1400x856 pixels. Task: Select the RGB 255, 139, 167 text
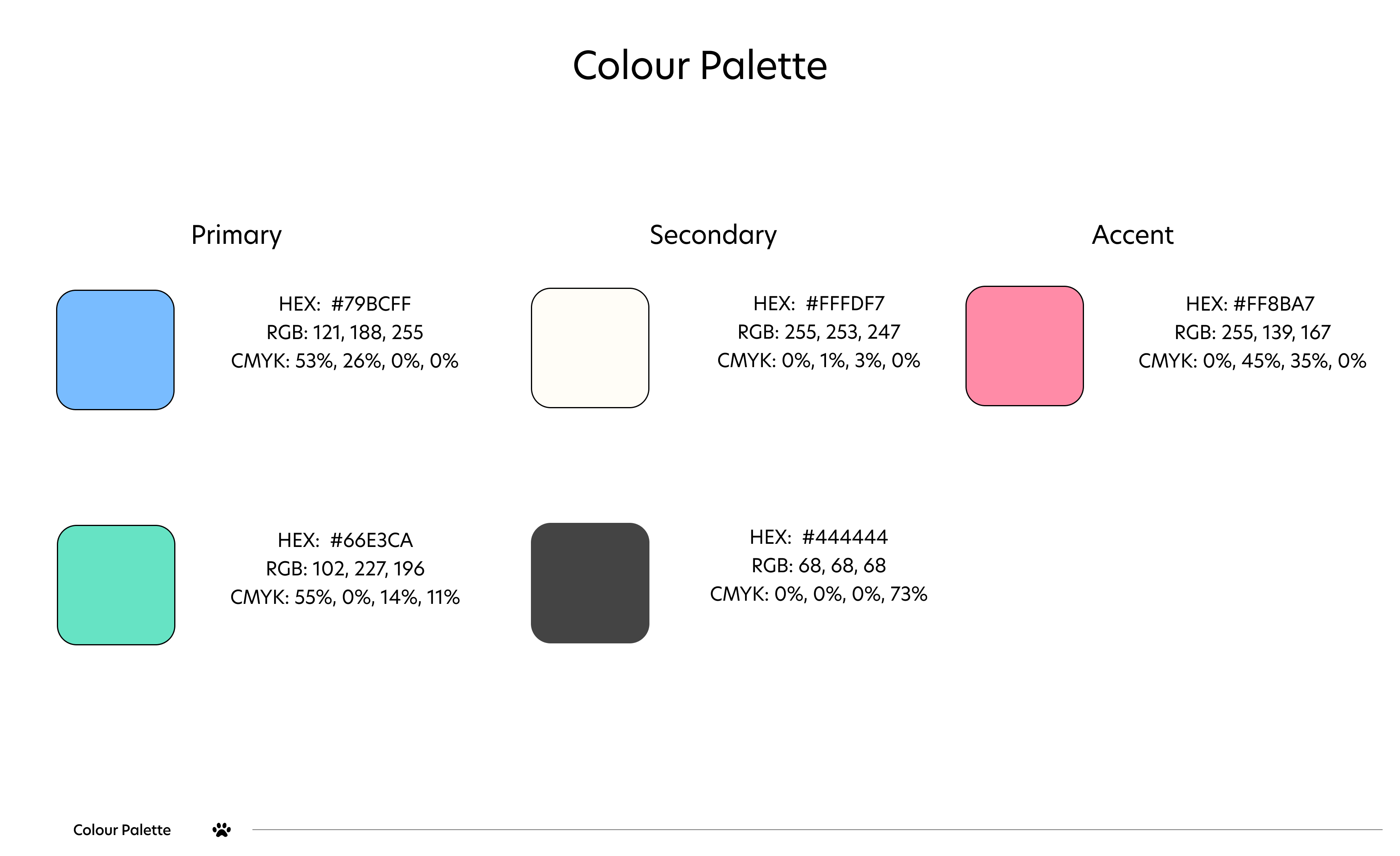(1252, 332)
